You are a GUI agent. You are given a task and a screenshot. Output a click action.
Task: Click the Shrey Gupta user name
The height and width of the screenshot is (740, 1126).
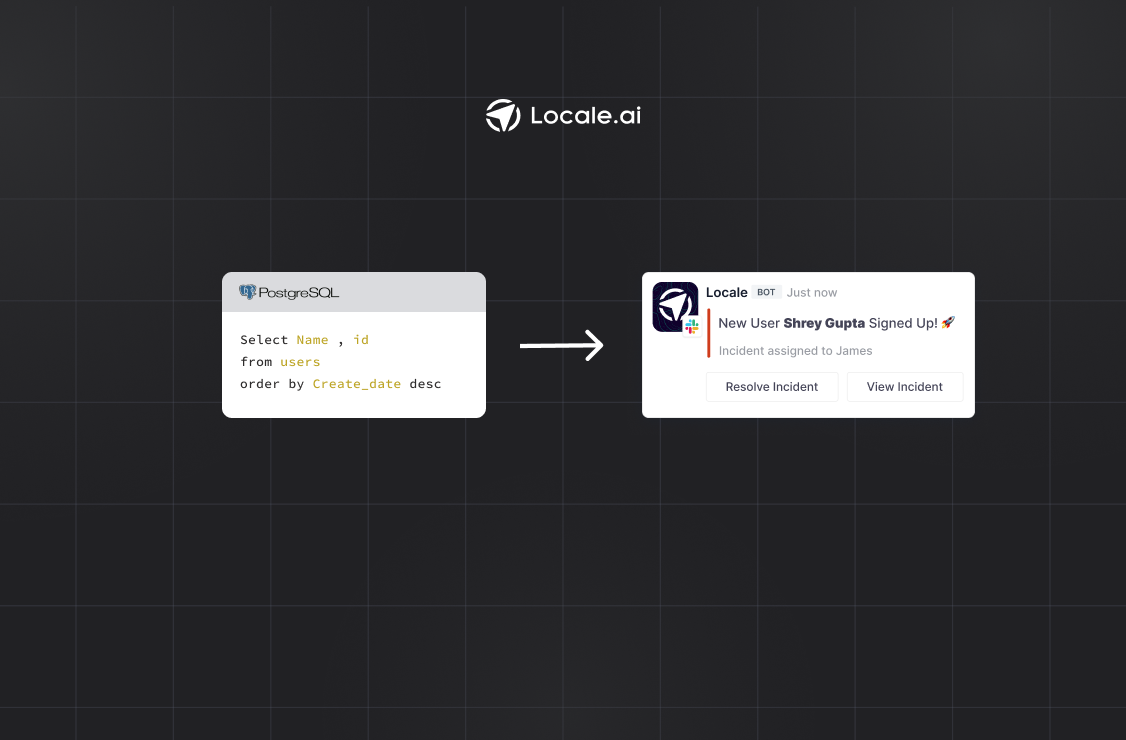point(824,323)
